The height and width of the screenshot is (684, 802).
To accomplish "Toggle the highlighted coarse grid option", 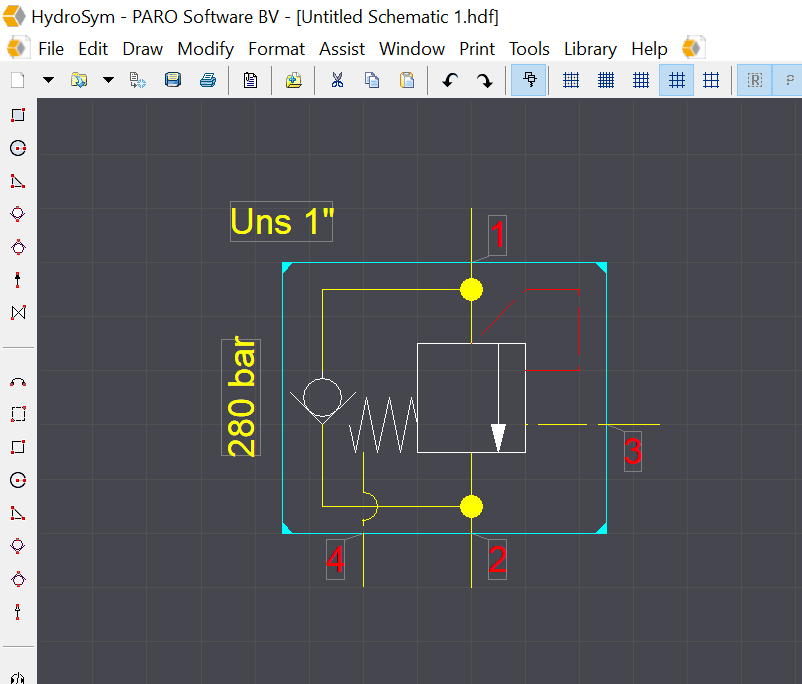I will 676,80.
